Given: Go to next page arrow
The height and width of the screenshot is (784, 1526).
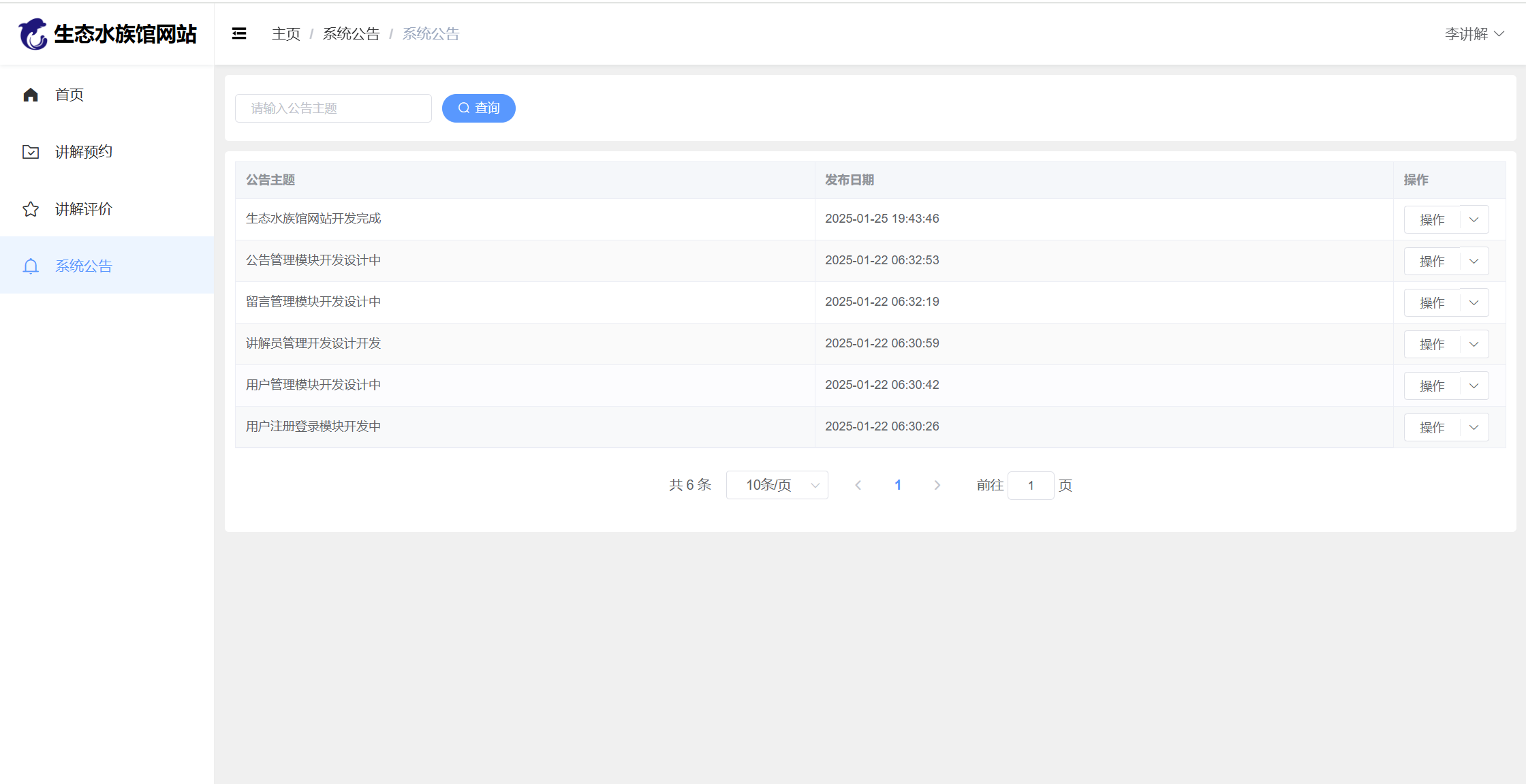Looking at the screenshot, I should click(x=937, y=485).
